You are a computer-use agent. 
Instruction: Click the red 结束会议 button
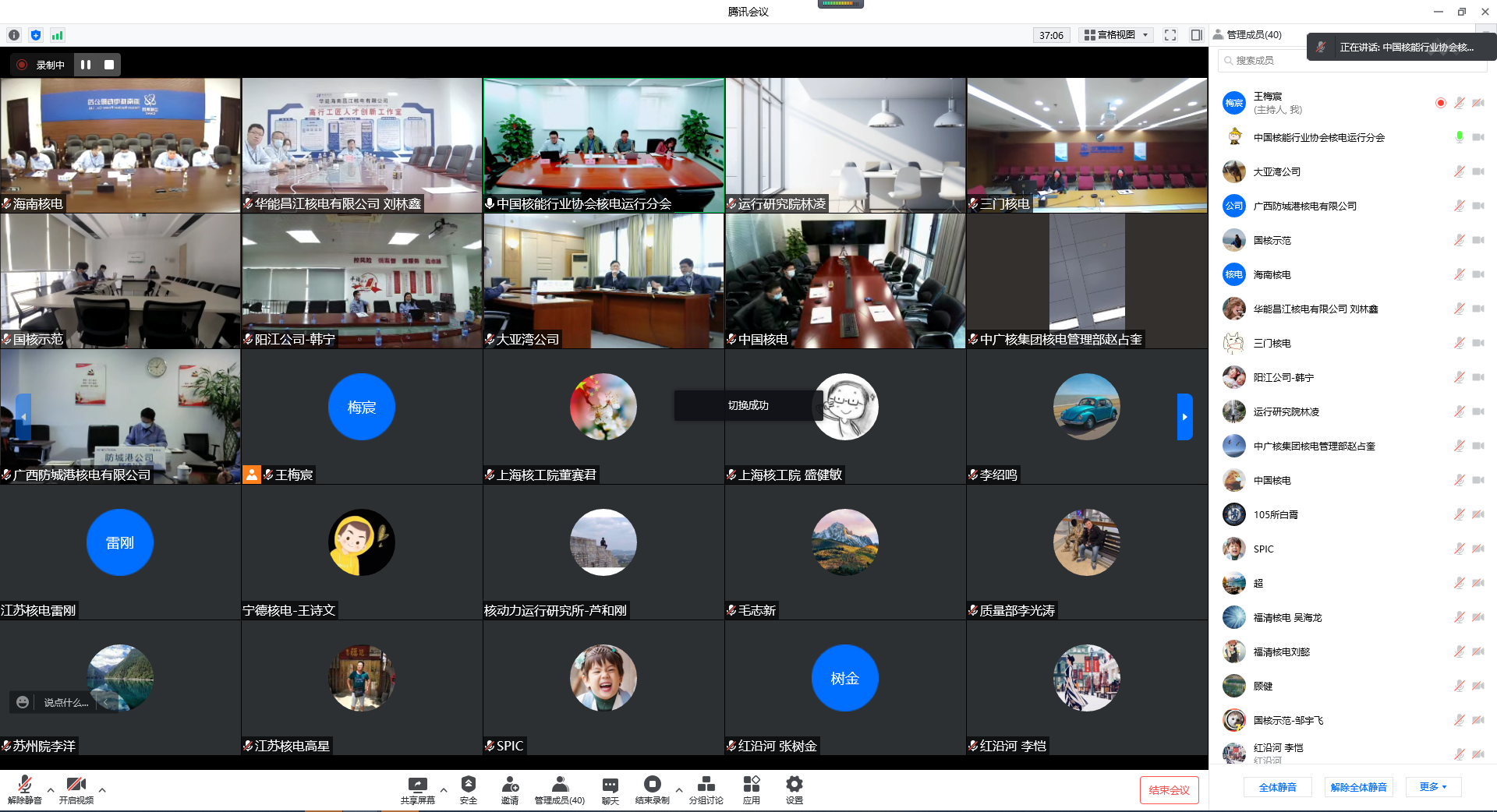(1168, 789)
